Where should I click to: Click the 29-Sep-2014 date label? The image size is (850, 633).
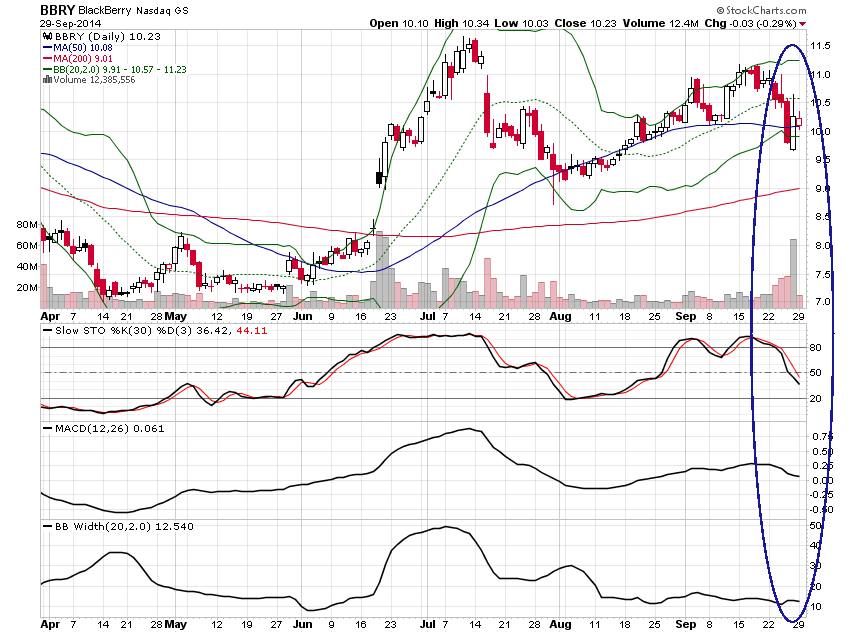70,24
